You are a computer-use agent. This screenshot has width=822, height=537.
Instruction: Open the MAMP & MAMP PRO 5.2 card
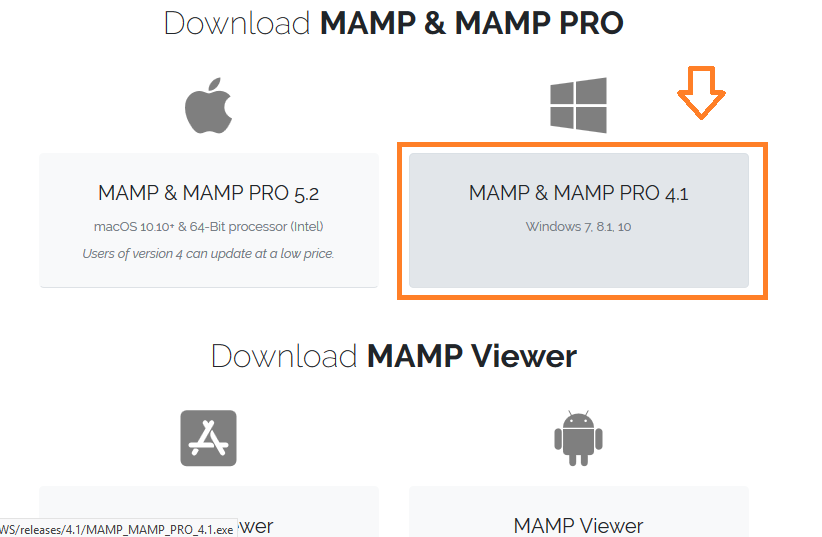(209, 220)
